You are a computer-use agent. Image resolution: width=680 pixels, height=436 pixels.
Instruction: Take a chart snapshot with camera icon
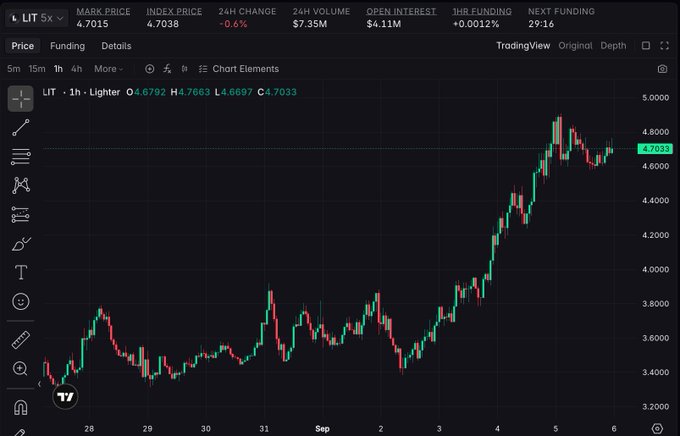click(x=662, y=69)
